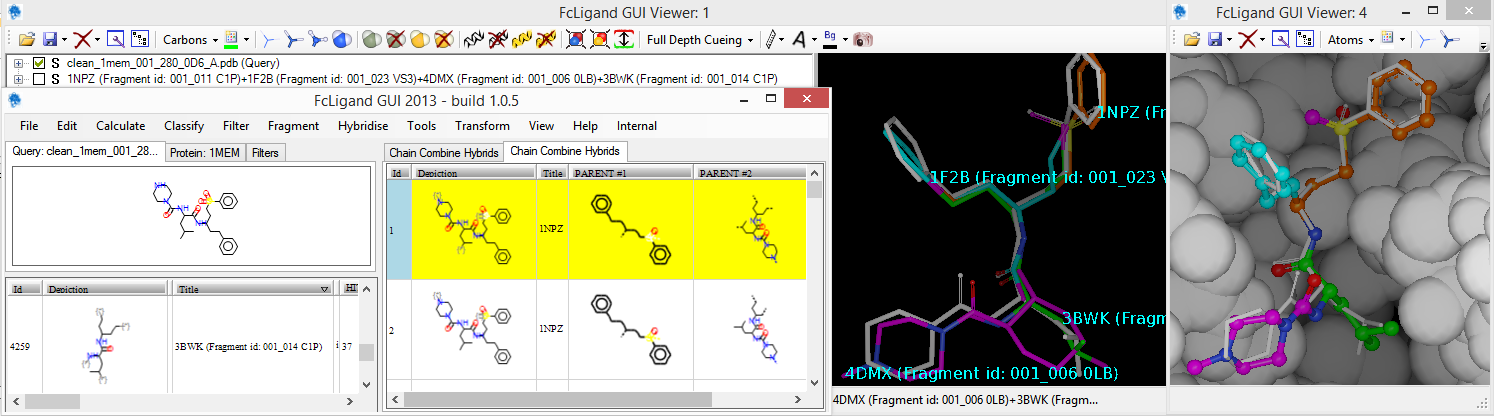Viewport: 1494px width, 416px height.
Task: Switch to the Protein: 1MEM tab
Action: coord(205,153)
